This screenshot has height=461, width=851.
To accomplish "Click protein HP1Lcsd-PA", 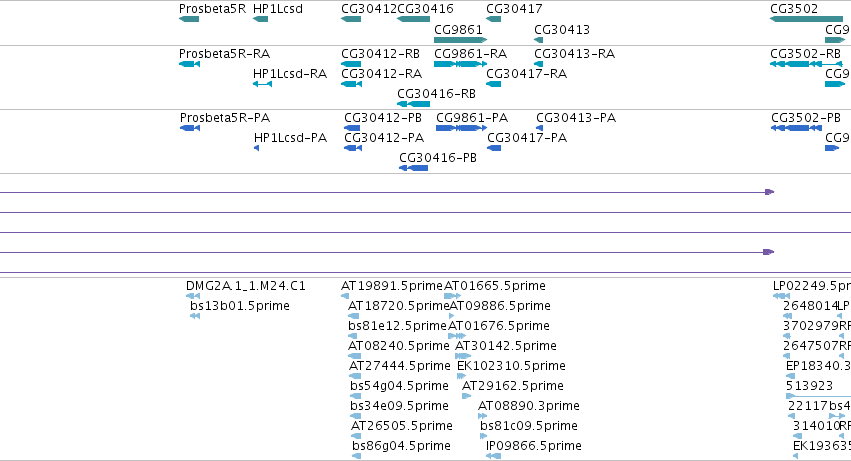I will [x=290, y=138].
